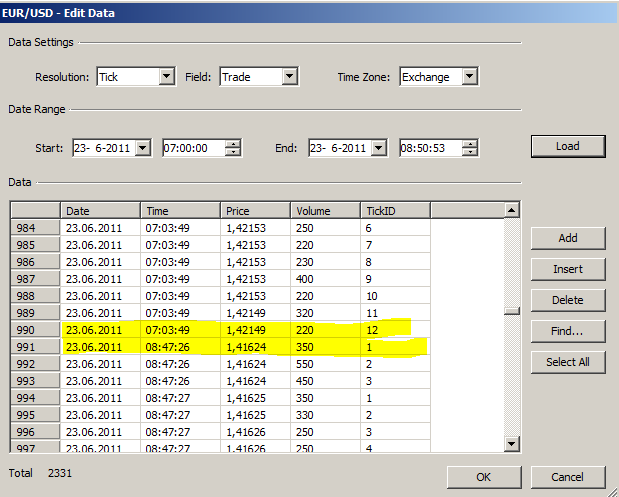Increase Start time with up spinner arrow
Screen dimensions: 619x497
pyautogui.click(x=233, y=144)
